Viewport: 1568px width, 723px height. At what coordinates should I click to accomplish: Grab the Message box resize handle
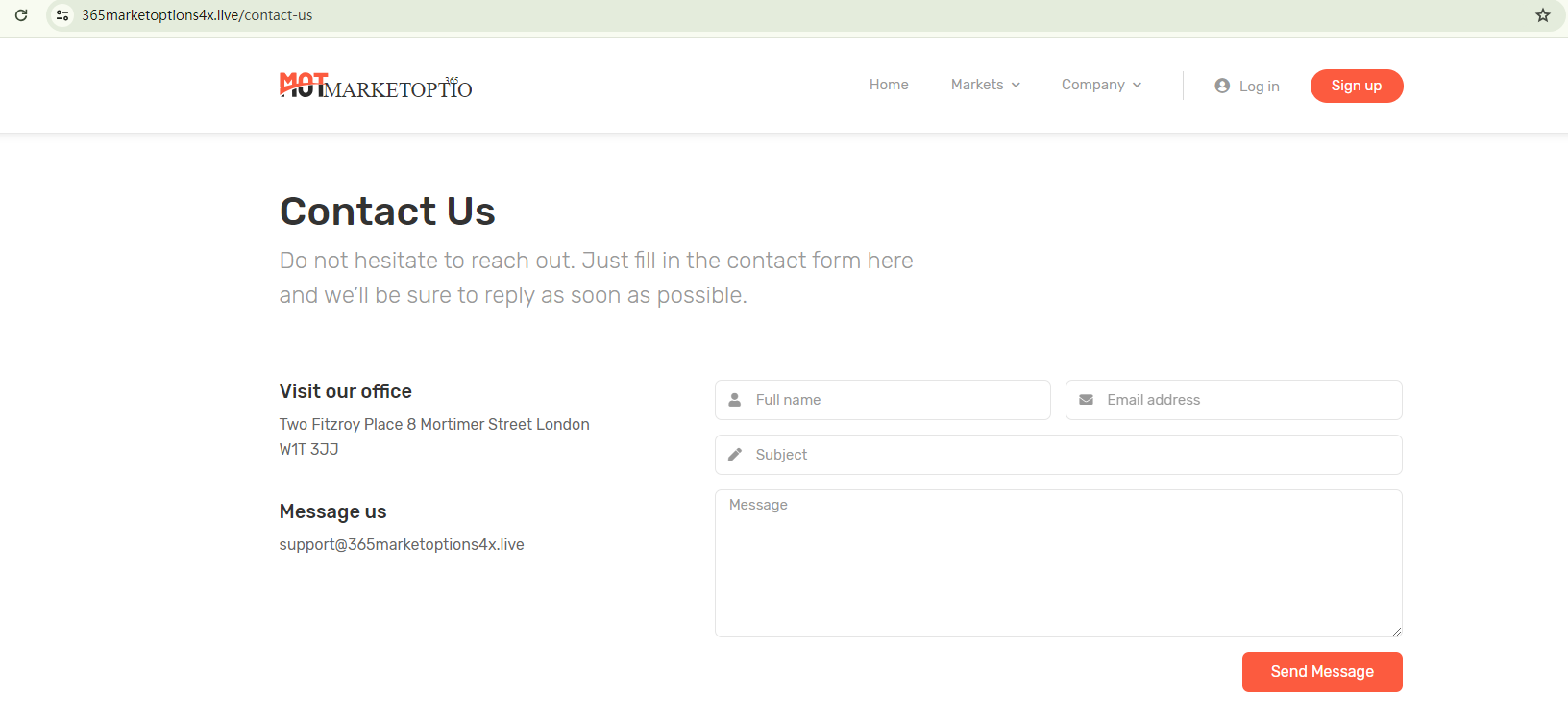pyautogui.click(x=1396, y=631)
